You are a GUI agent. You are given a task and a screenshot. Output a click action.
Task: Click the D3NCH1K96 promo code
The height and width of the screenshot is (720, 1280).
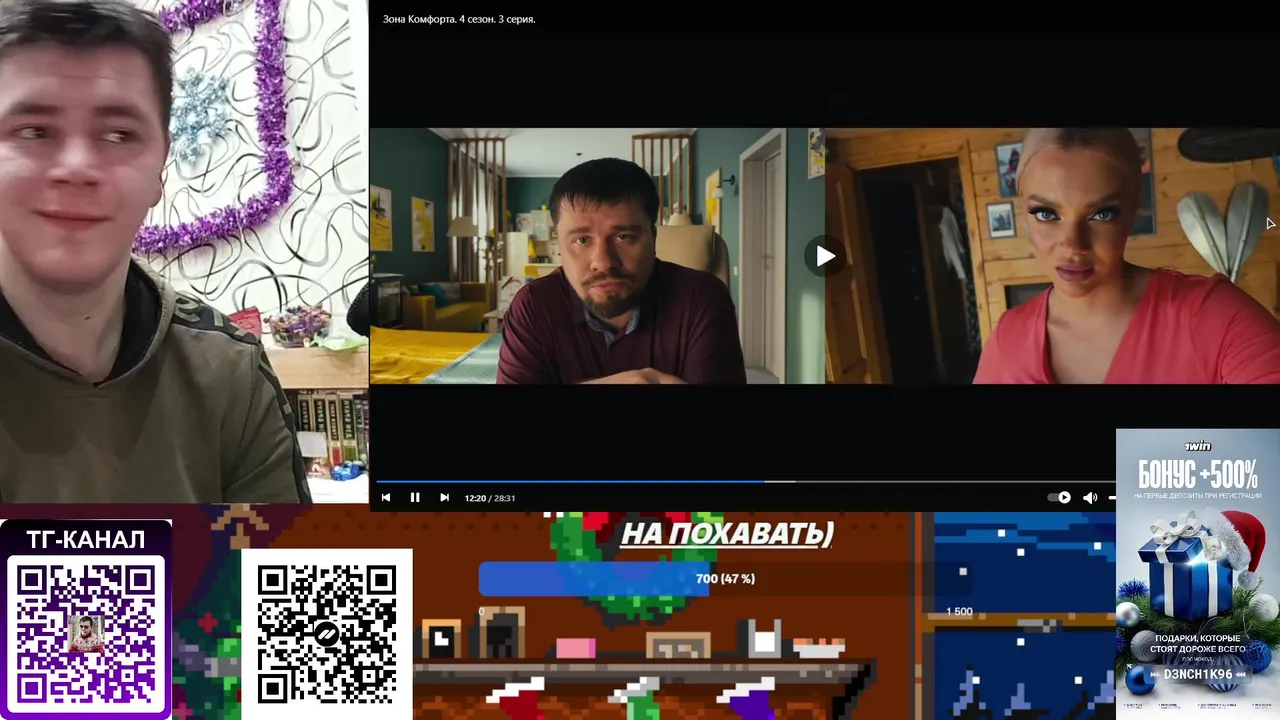[1197, 675]
